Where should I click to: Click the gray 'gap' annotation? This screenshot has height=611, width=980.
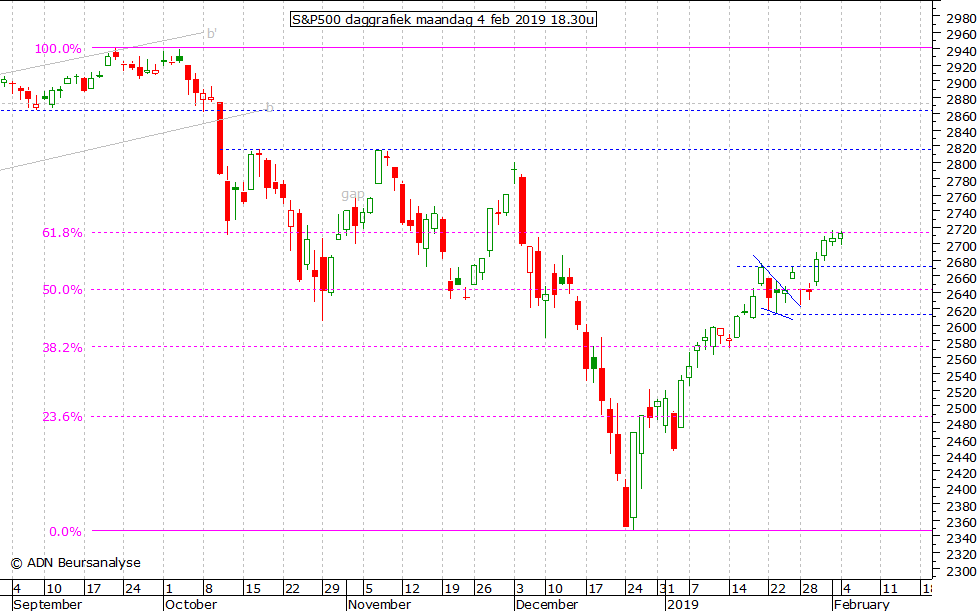[x=352, y=194]
